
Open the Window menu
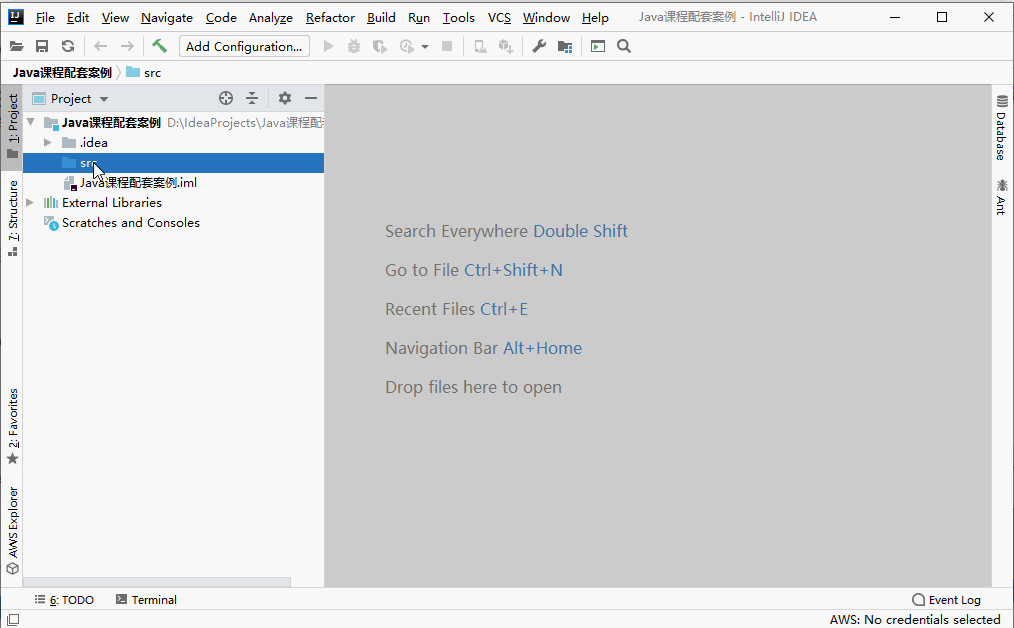(x=546, y=17)
